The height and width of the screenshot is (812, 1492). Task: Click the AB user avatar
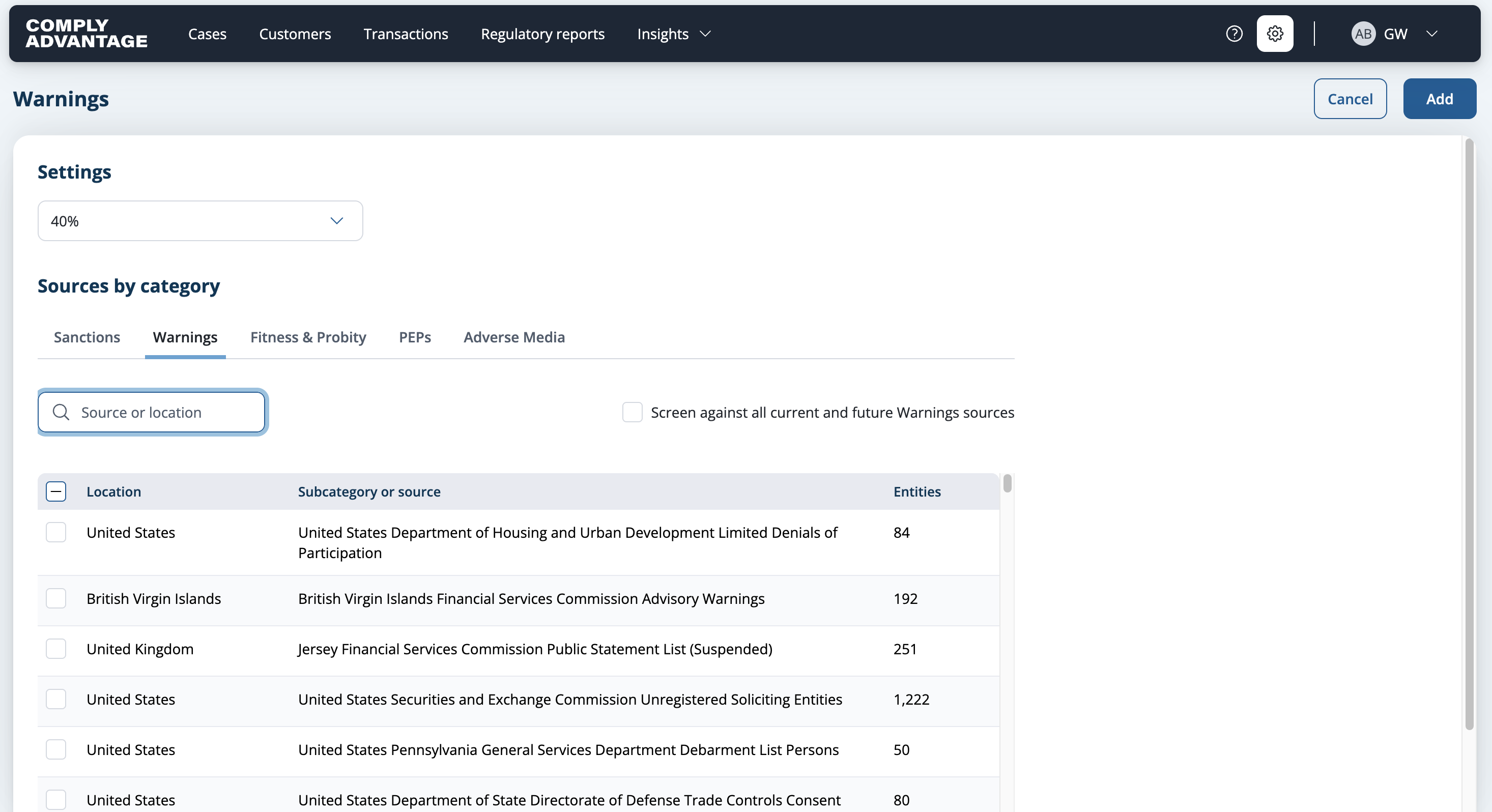(1363, 34)
